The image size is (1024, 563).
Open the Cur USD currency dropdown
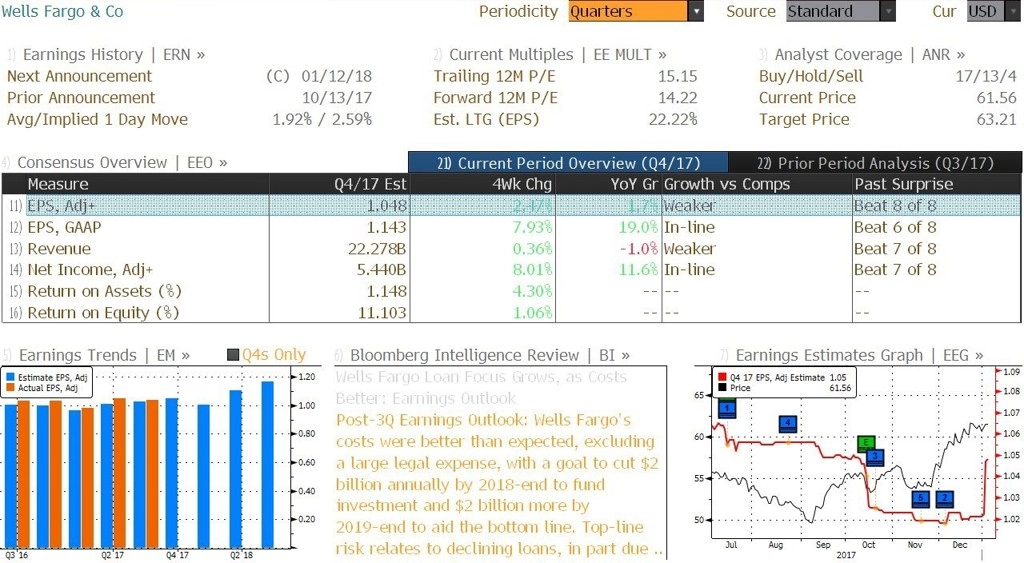pos(993,11)
